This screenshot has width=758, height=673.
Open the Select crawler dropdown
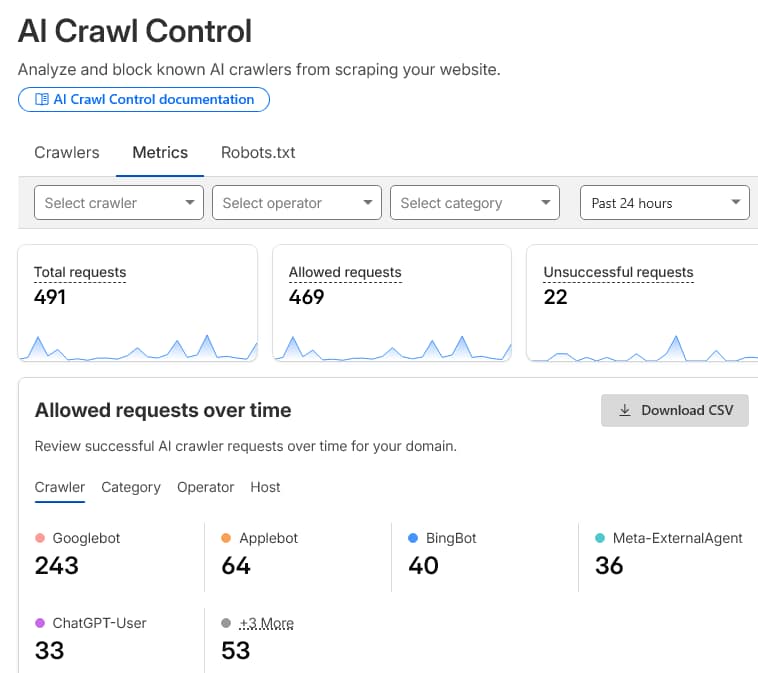(x=119, y=203)
